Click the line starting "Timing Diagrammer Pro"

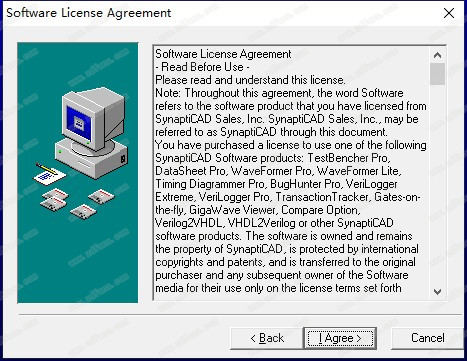click(x=276, y=184)
